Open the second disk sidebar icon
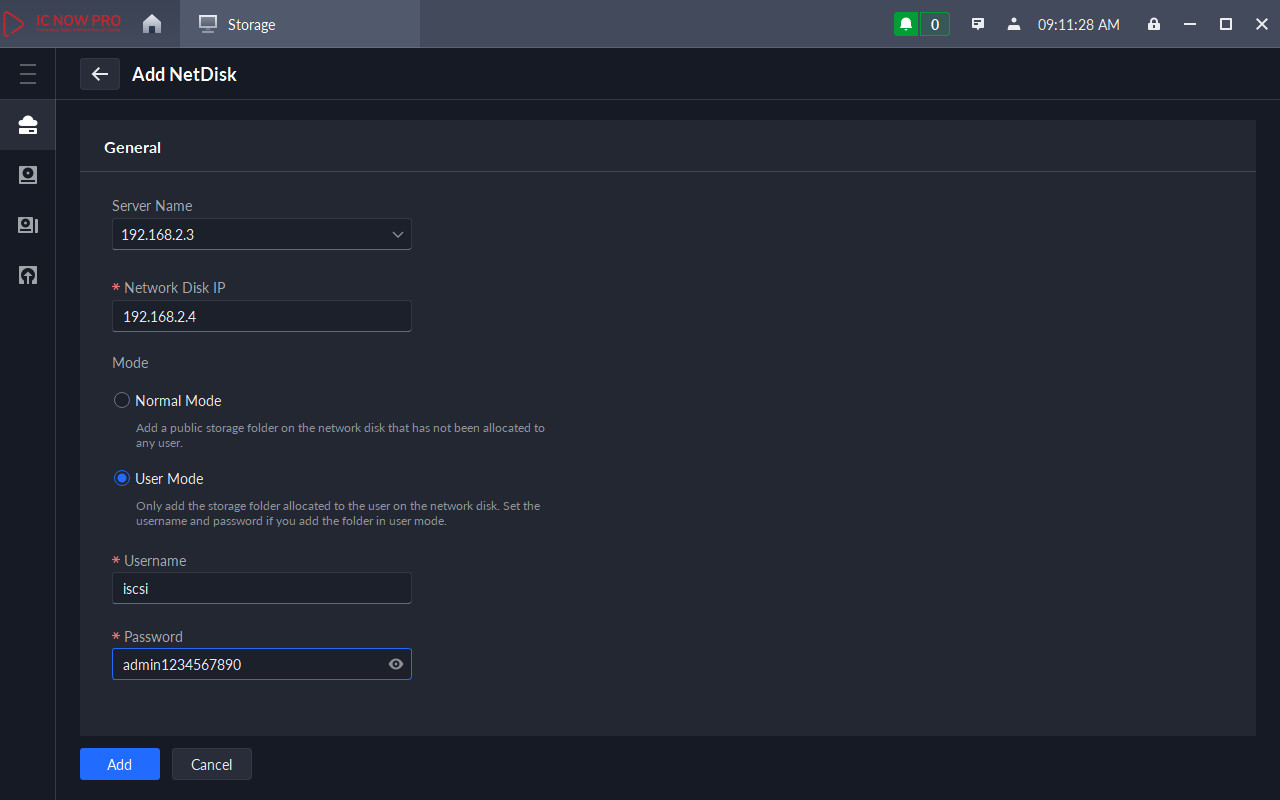This screenshot has height=800, width=1280. [x=28, y=175]
